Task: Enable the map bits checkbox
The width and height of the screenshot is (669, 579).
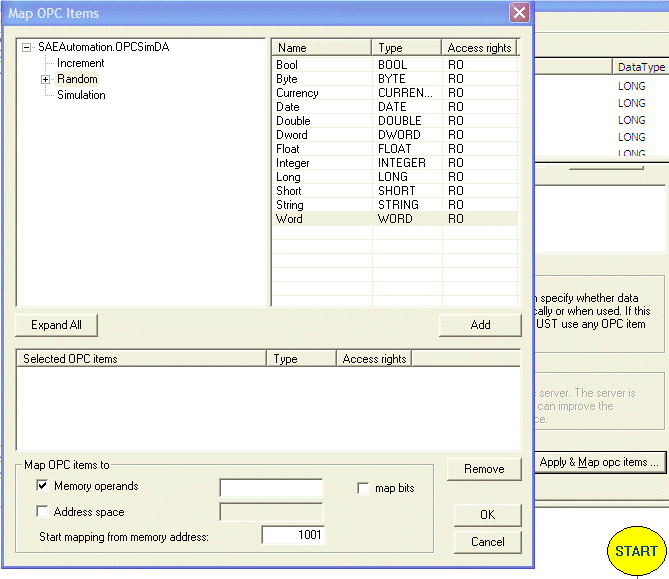Action: pyautogui.click(x=365, y=488)
